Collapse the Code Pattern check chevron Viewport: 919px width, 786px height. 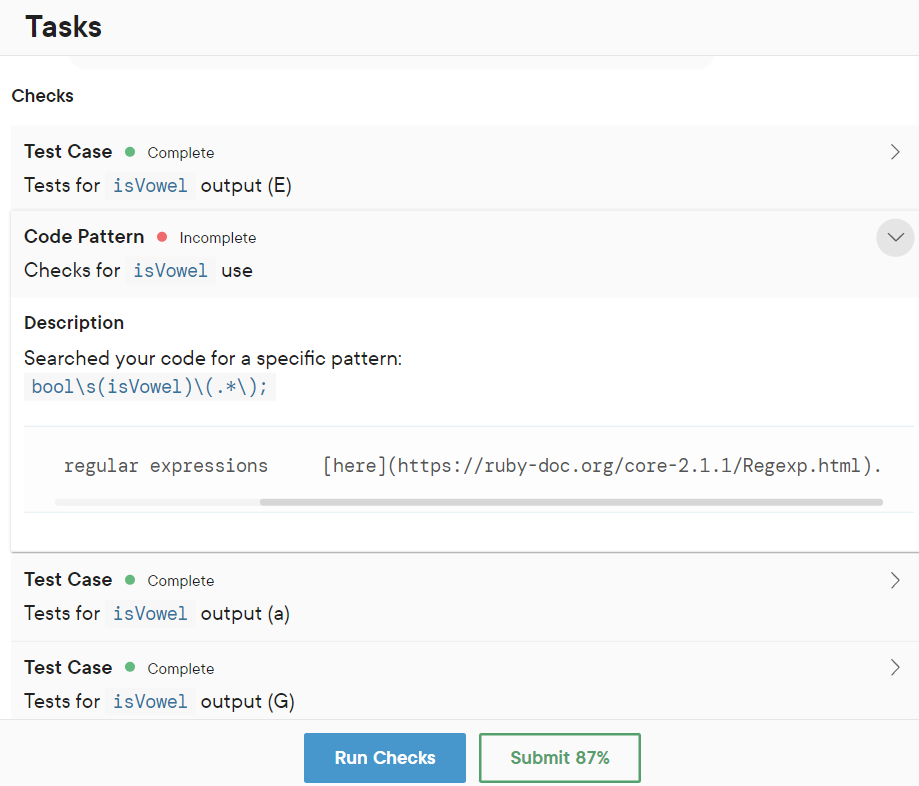(895, 237)
